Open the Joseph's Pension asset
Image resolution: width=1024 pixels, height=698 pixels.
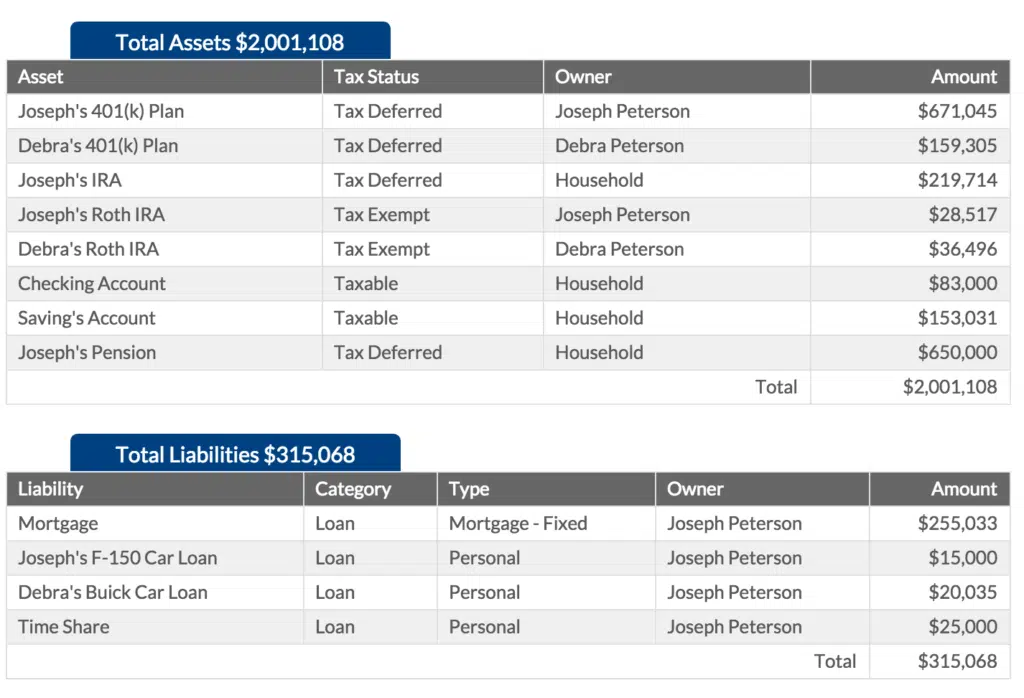pyautogui.click(x=87, y=353)
